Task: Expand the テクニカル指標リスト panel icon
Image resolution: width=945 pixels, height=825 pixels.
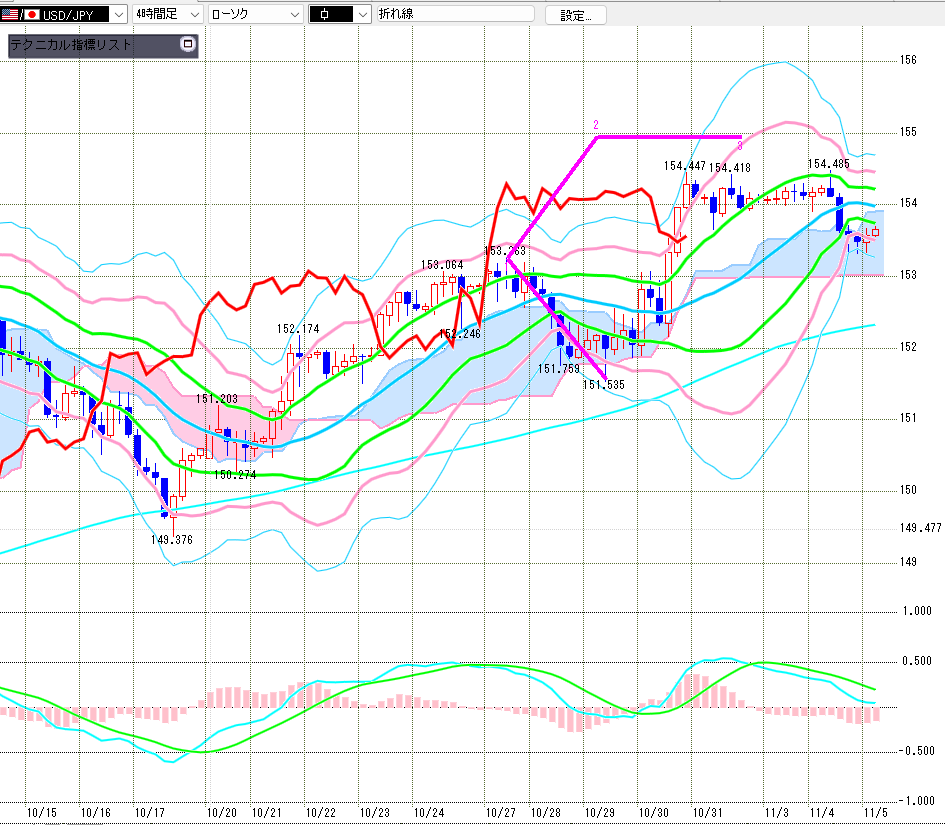Action: point(186,45)
